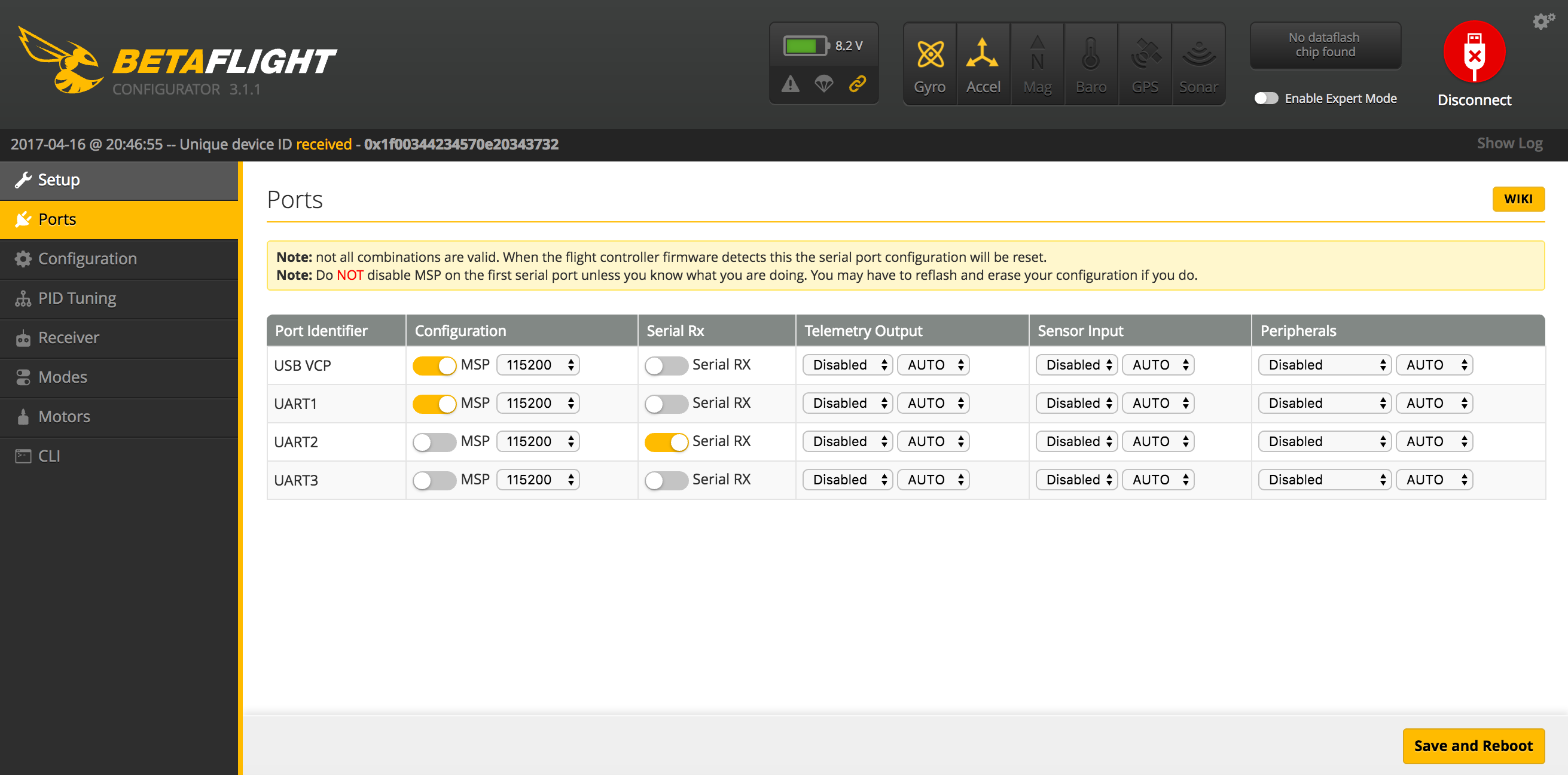Expand UART3 Peripherals Disabled dropdown
The height and width of the screenshot is (775, 1568).
[1324, 480]
